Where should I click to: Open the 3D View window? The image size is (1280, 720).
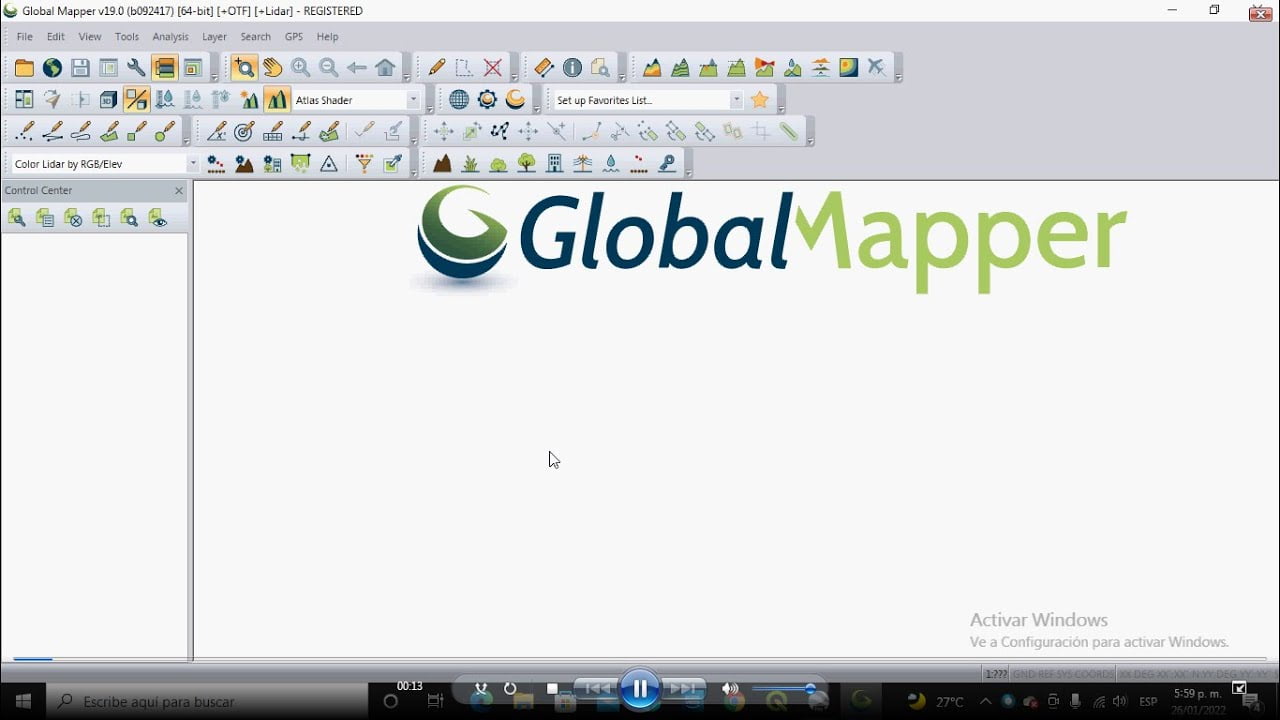[x=108, y=99]
